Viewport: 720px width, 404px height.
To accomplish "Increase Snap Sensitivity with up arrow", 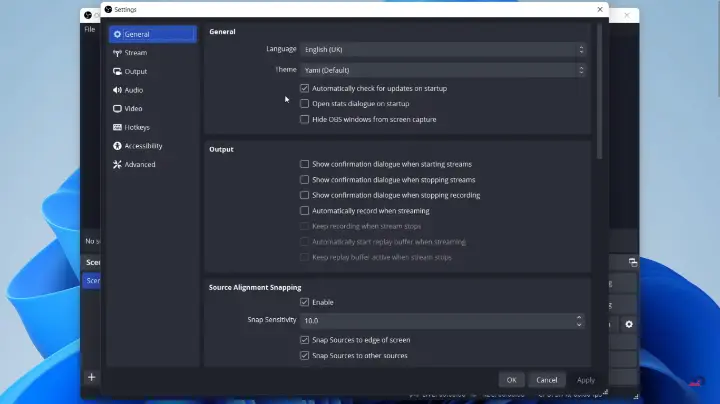I will click(x=579, y=317).
